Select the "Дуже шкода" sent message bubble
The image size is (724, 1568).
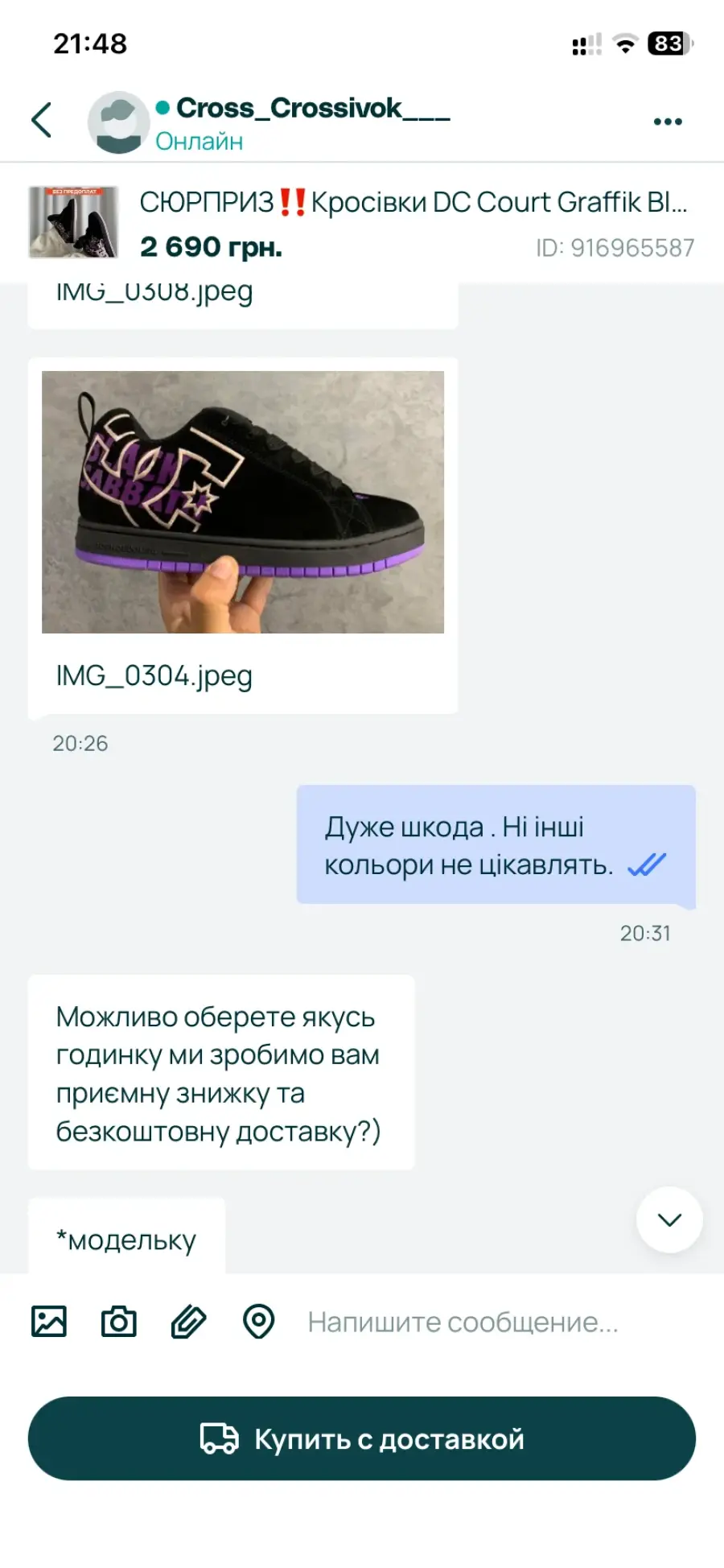point(496,845)
